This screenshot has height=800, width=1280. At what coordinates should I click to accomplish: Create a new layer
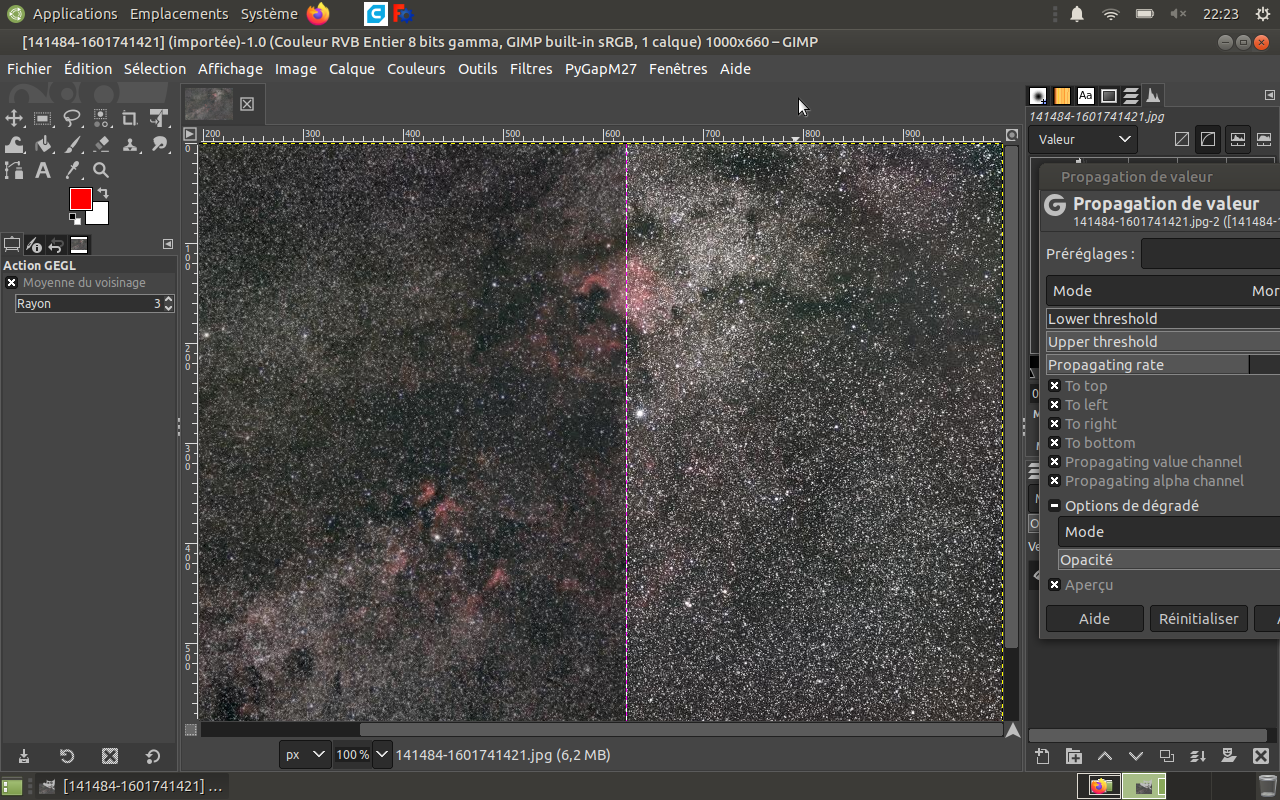coord(1042,756)
